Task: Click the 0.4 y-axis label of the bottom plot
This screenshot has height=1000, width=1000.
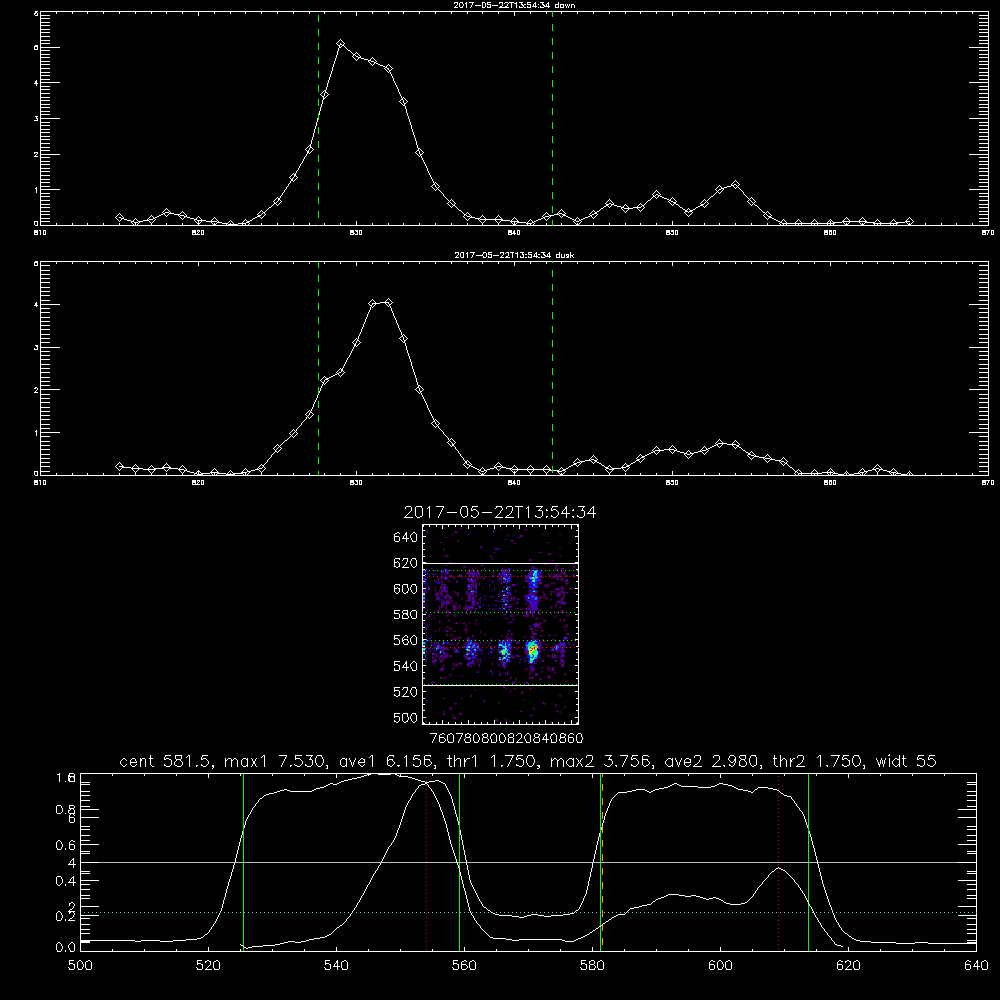Action: (66, 881)
